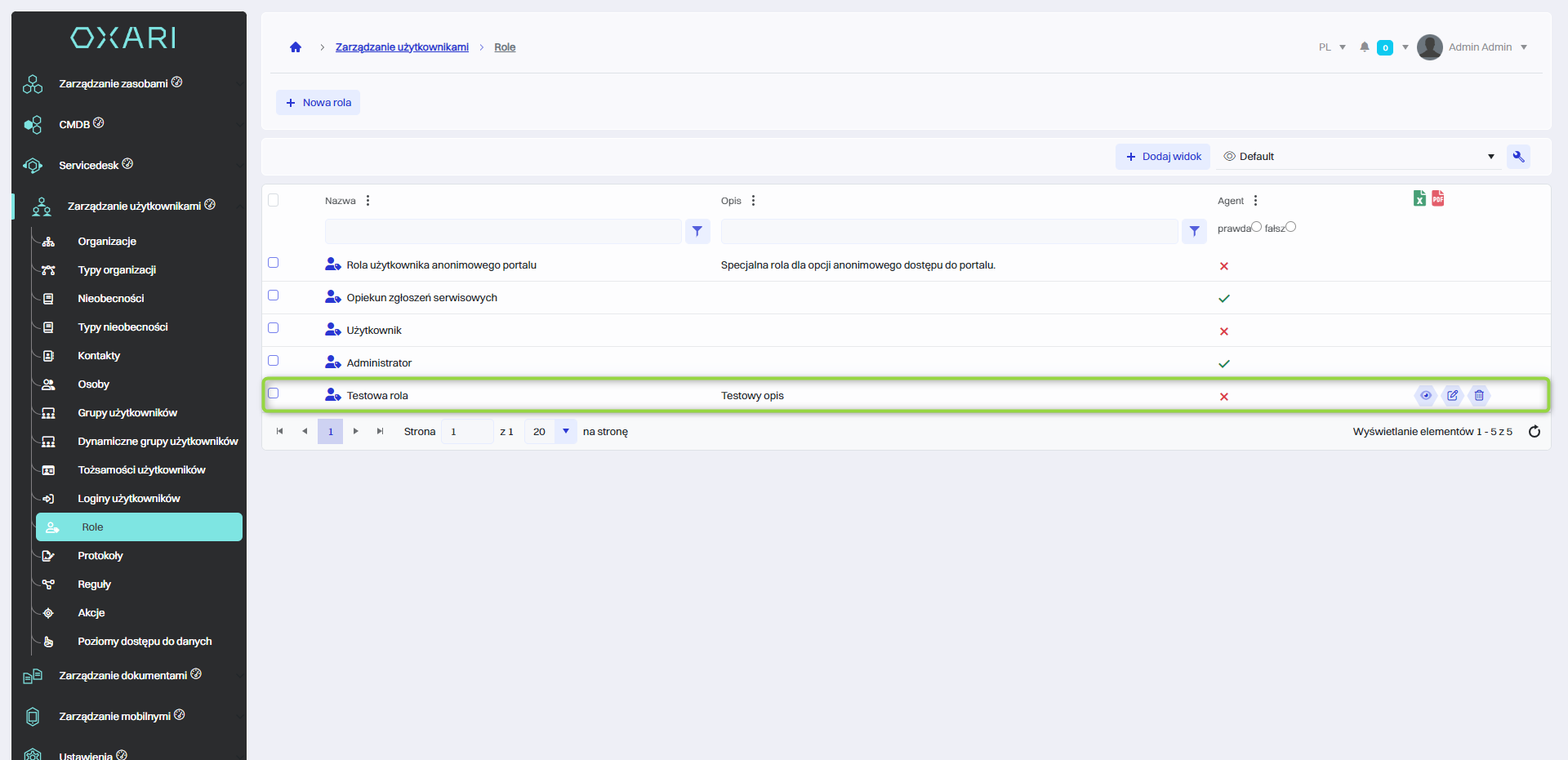The height and width of the screenshot is (760, 1568).
Task: Click the home breadcrumb icon
Action: 296,47
